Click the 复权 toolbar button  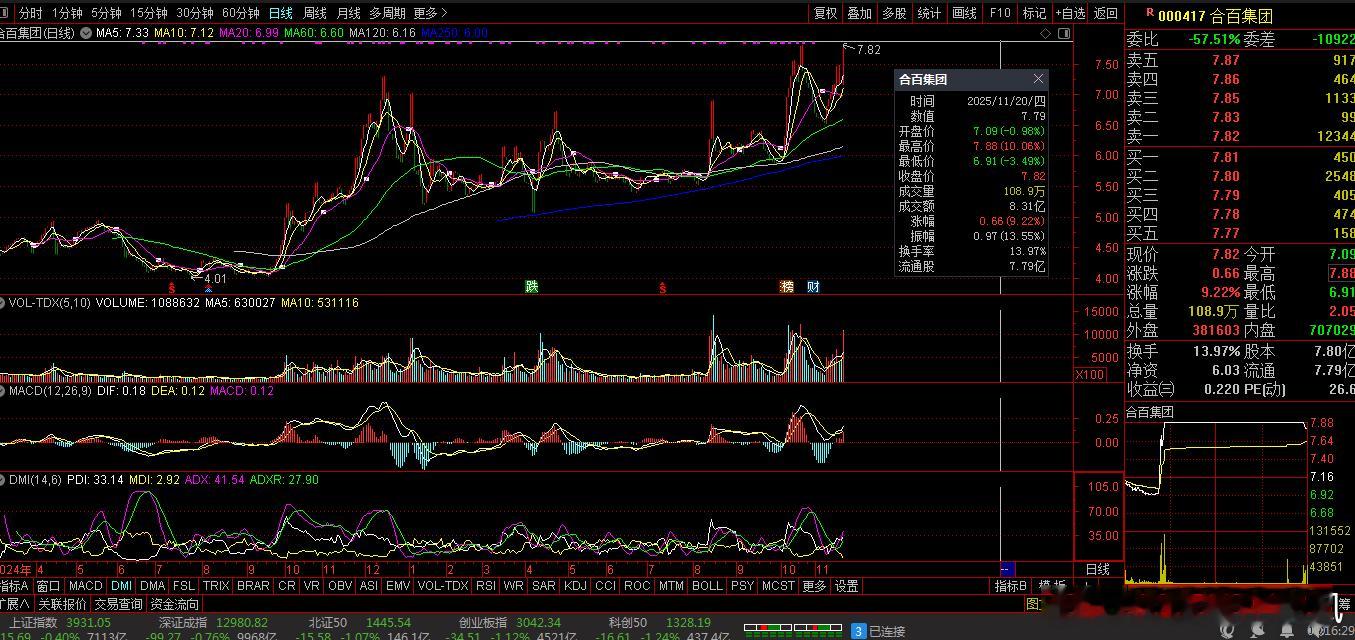(826, 13)
